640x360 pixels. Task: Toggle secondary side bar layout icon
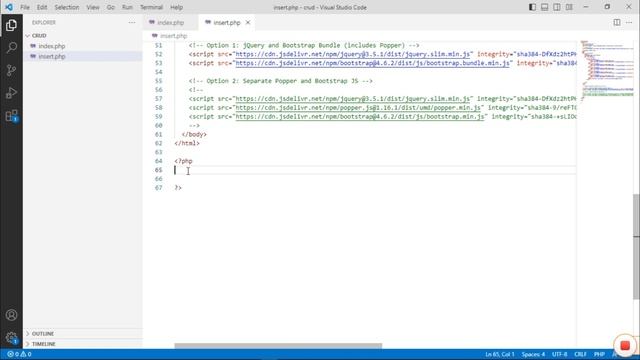click(557, 7)
